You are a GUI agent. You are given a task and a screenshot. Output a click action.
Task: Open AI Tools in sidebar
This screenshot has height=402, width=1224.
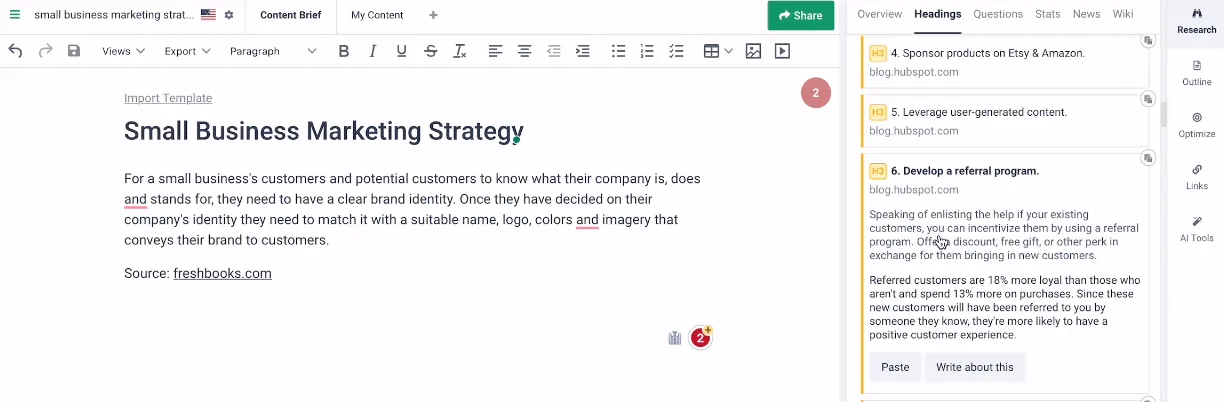(x=1197, y=229)
